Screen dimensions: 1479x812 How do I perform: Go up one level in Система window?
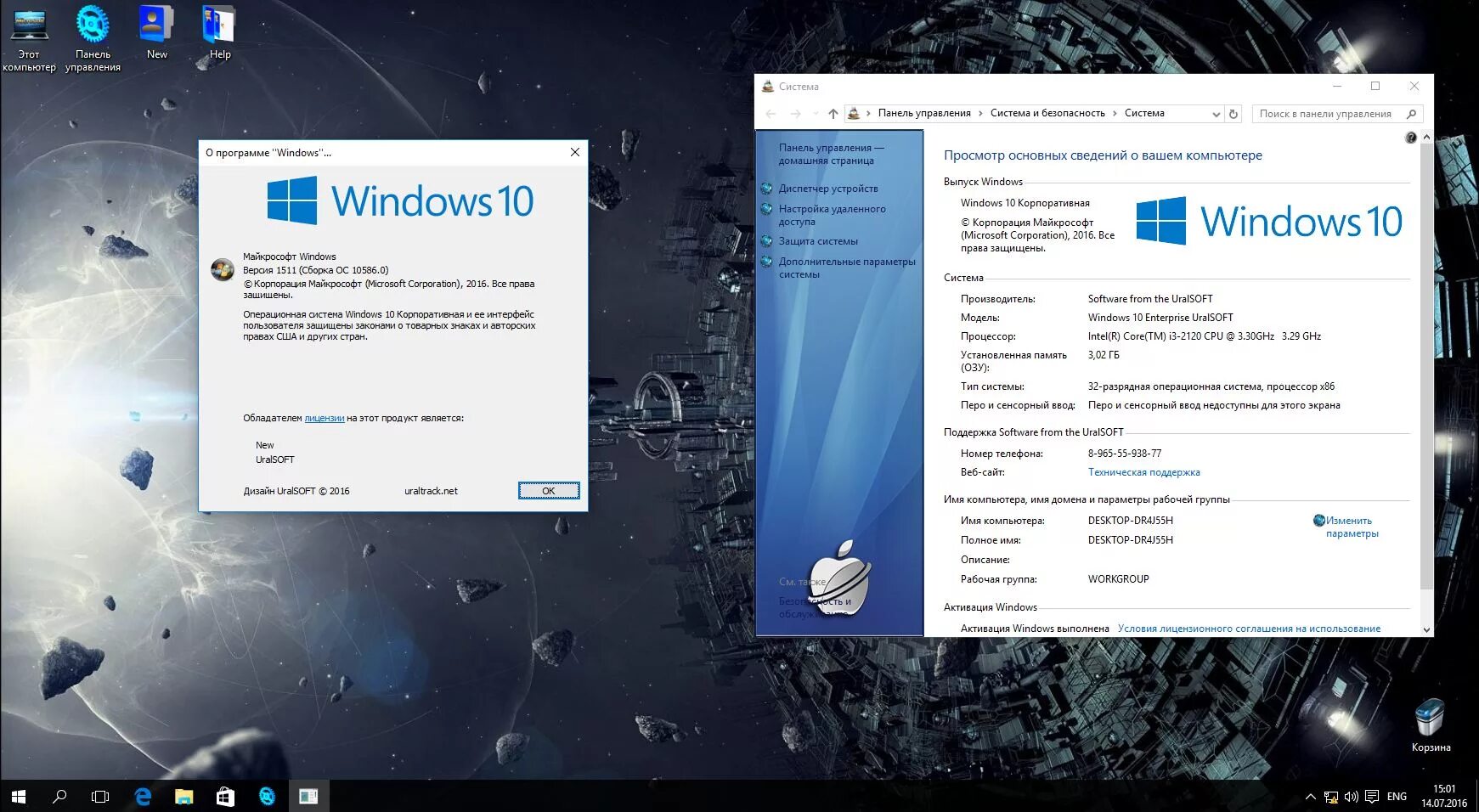tap(833, 114)
